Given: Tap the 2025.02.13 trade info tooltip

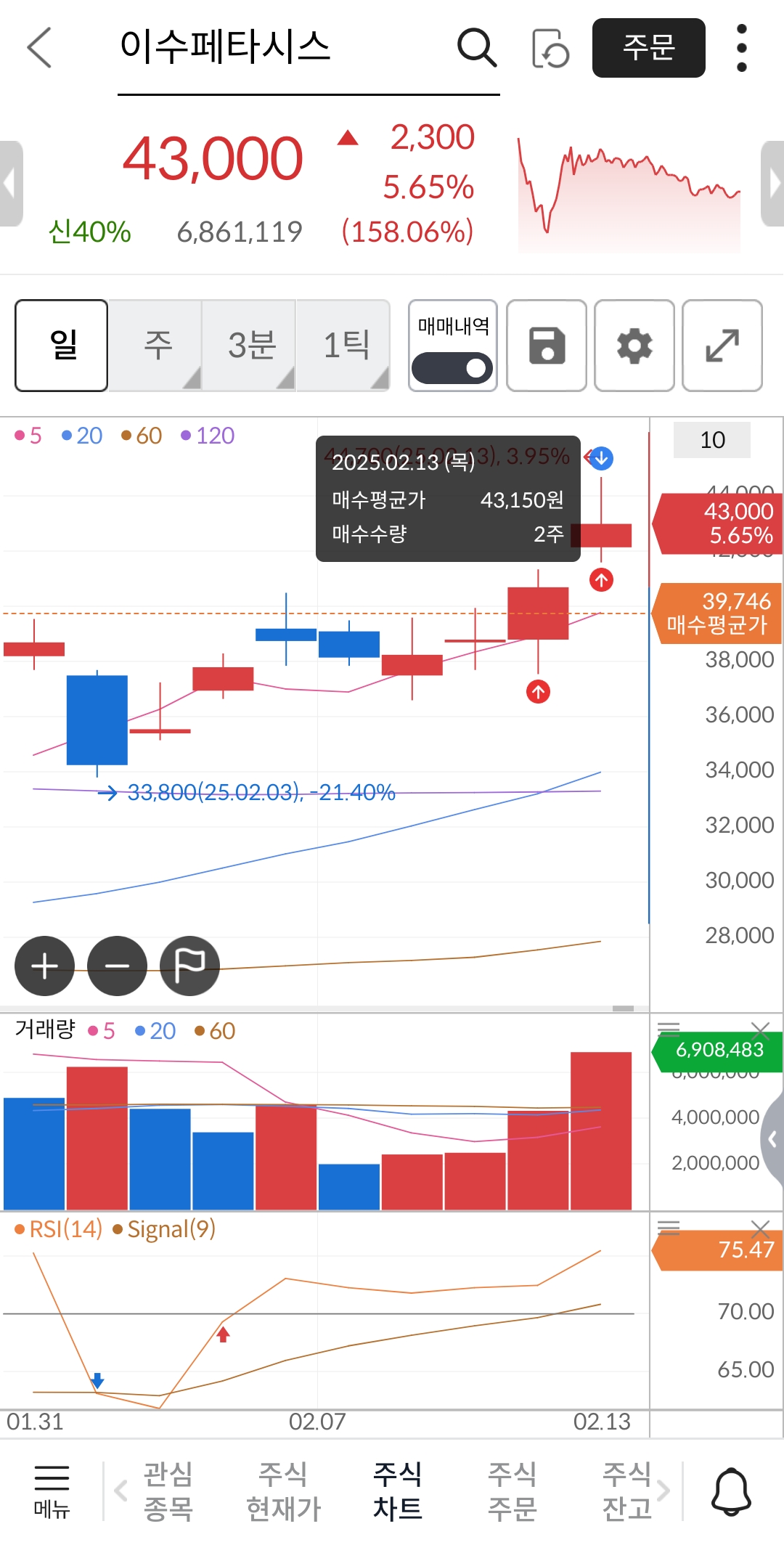Looking at the screenshot, I should tap(448, 499).
